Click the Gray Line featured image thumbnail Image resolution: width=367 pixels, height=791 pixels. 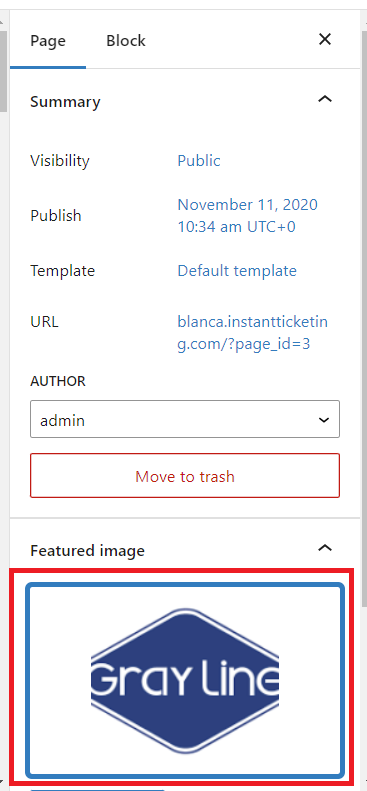[185, 681]
